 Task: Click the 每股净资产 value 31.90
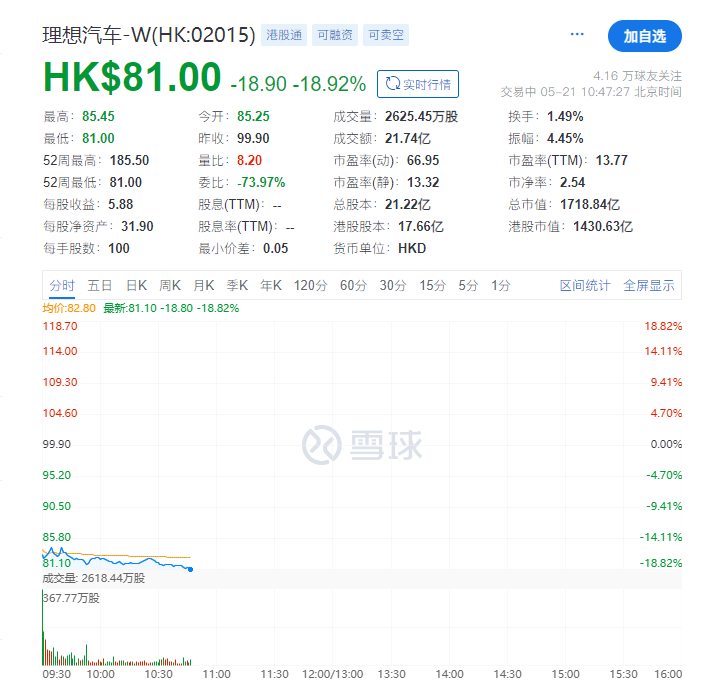click(137, 226)
